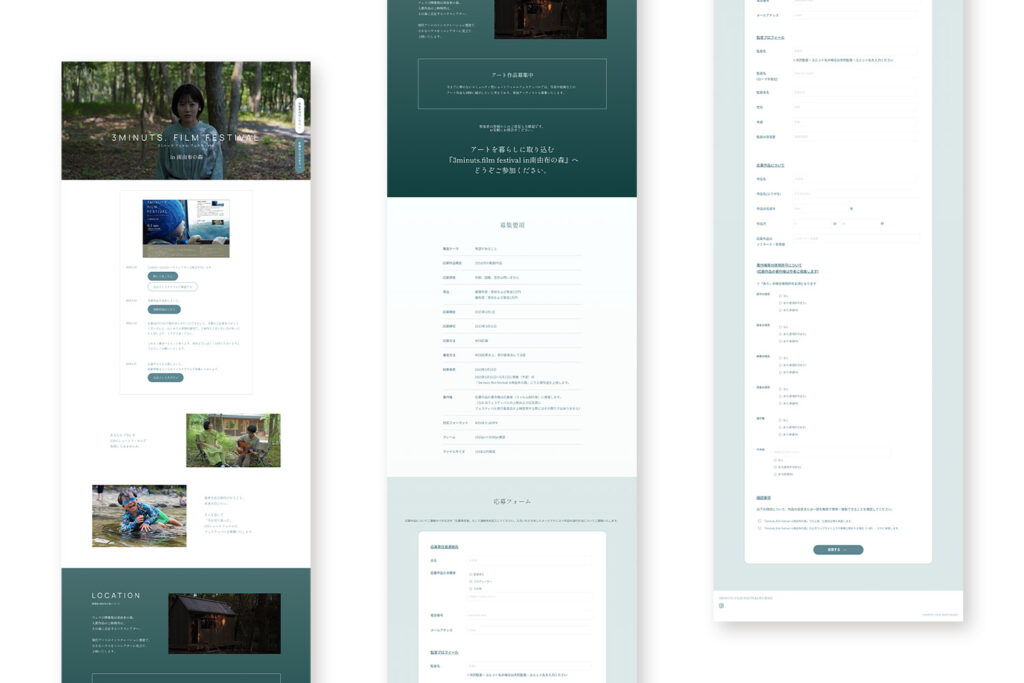Viewport: 1024px width, 683px height.
Task: Click the last teal button in the news card
Action: coord(166,378)
